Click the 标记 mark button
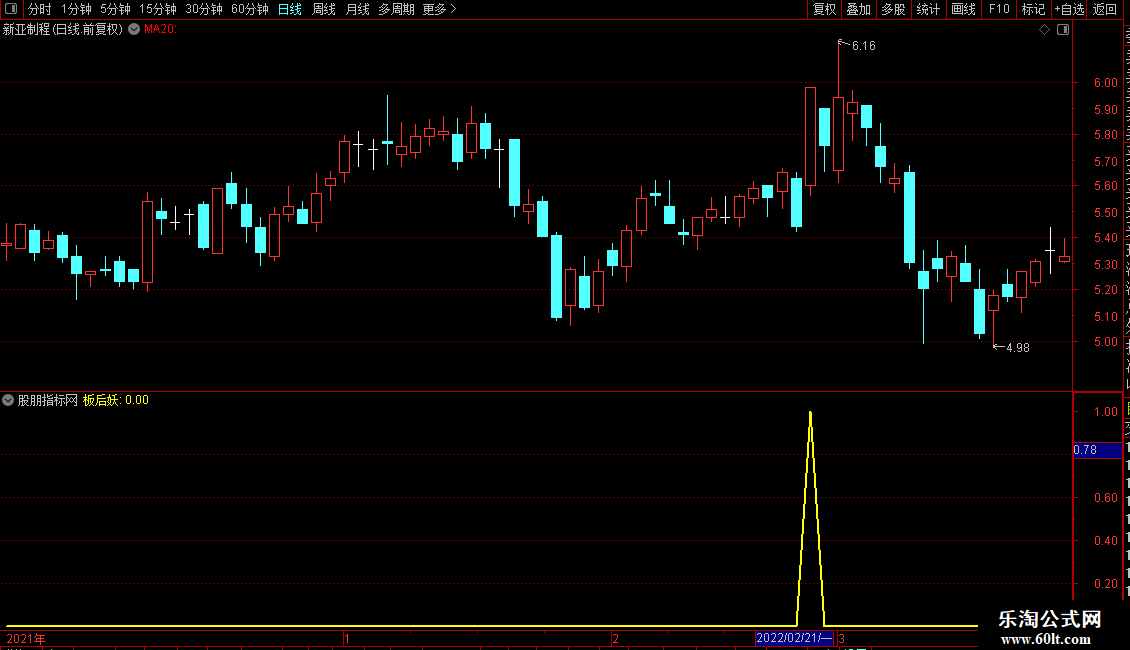The image size is (1130, 650). pyautogui.click(x=1033, y=9)
